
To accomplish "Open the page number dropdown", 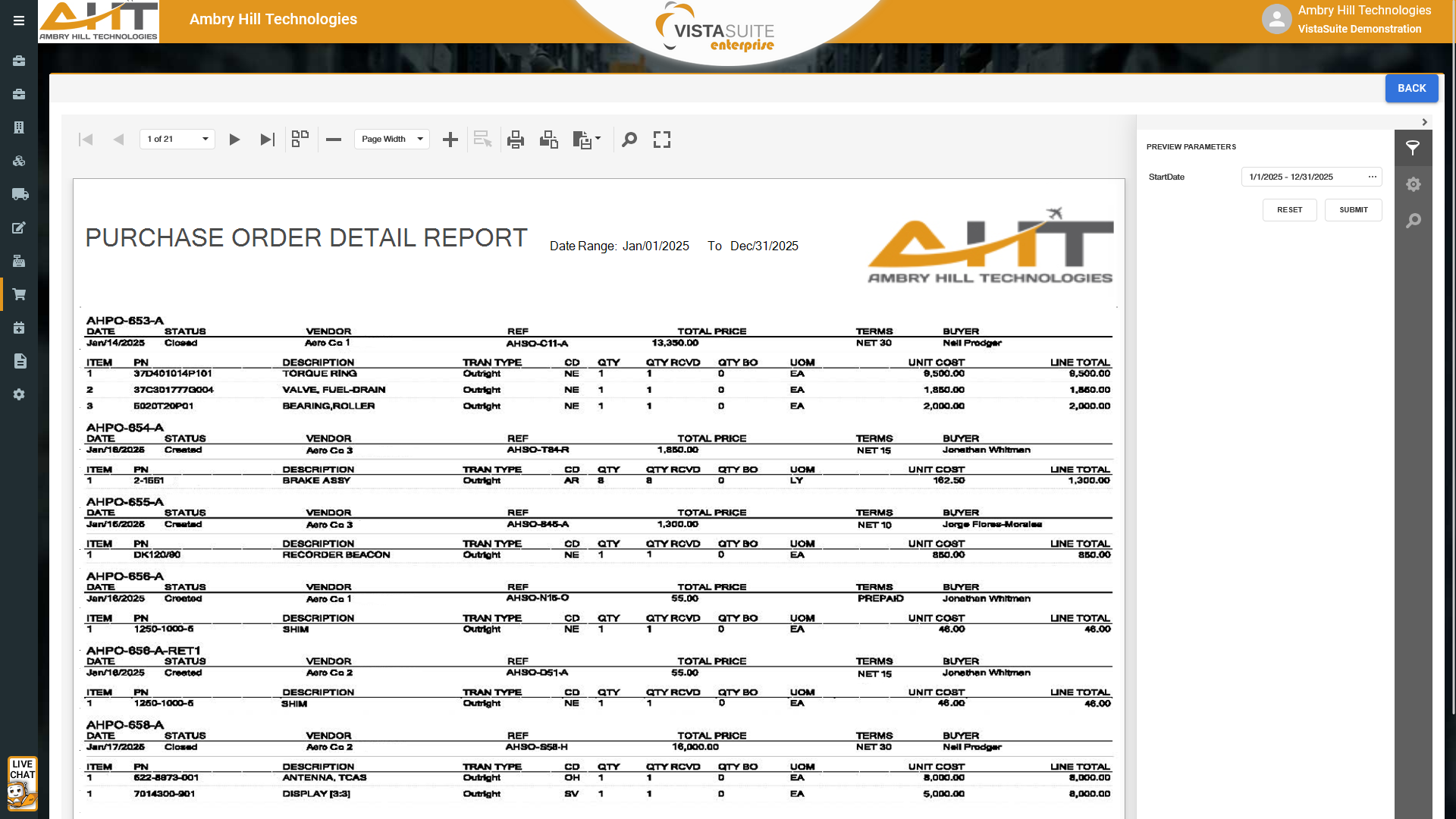I will (205, 139).
